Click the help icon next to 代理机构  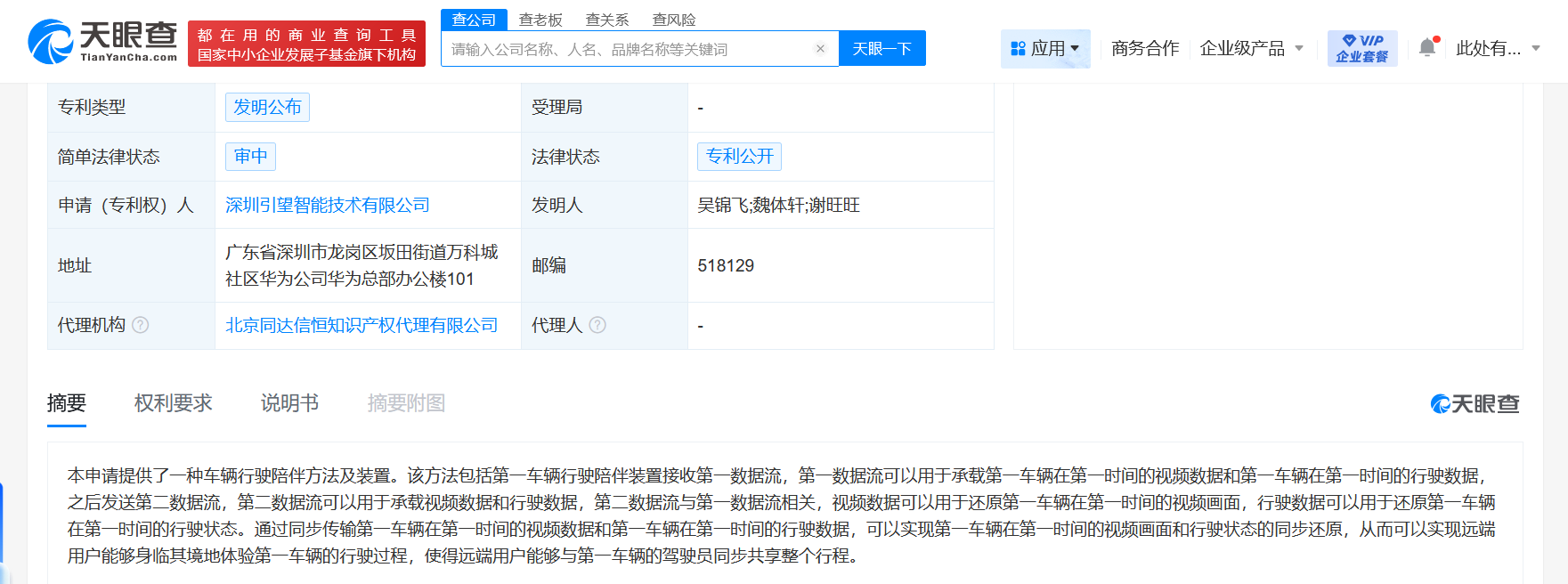pos(141,325)
